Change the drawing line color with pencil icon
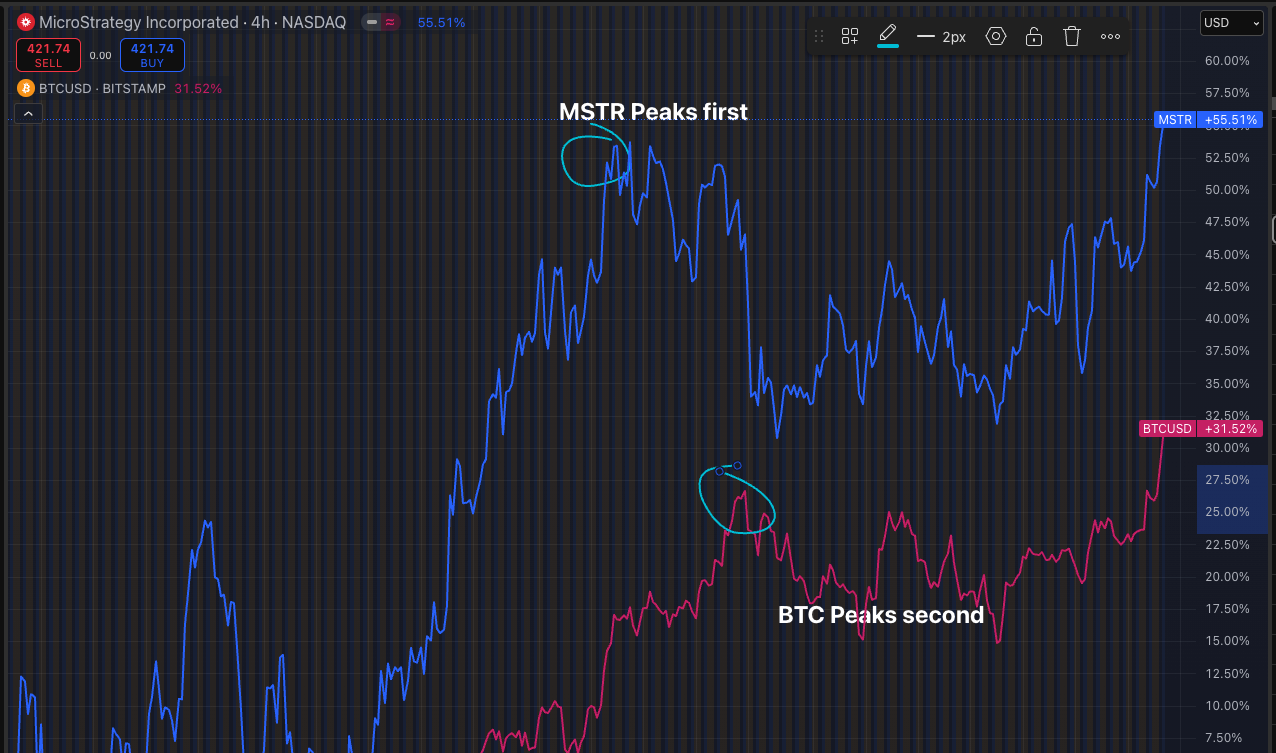The height and width of the screenshot is (753, 1276). click(x=887, y=36)
